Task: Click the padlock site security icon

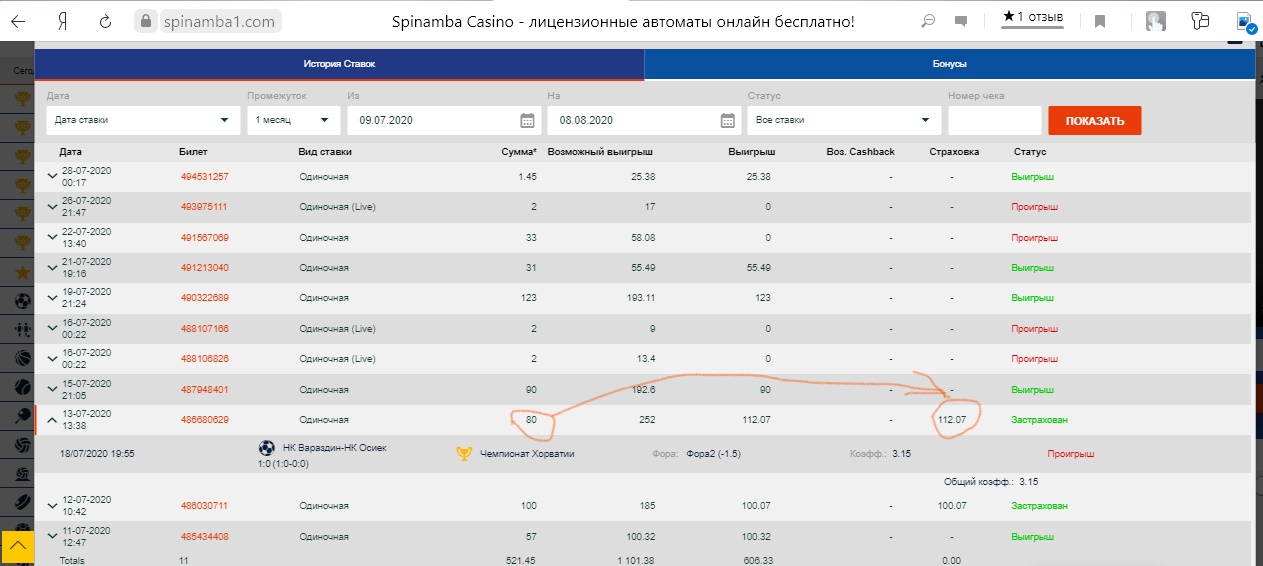Action: (x=146, y=21)
